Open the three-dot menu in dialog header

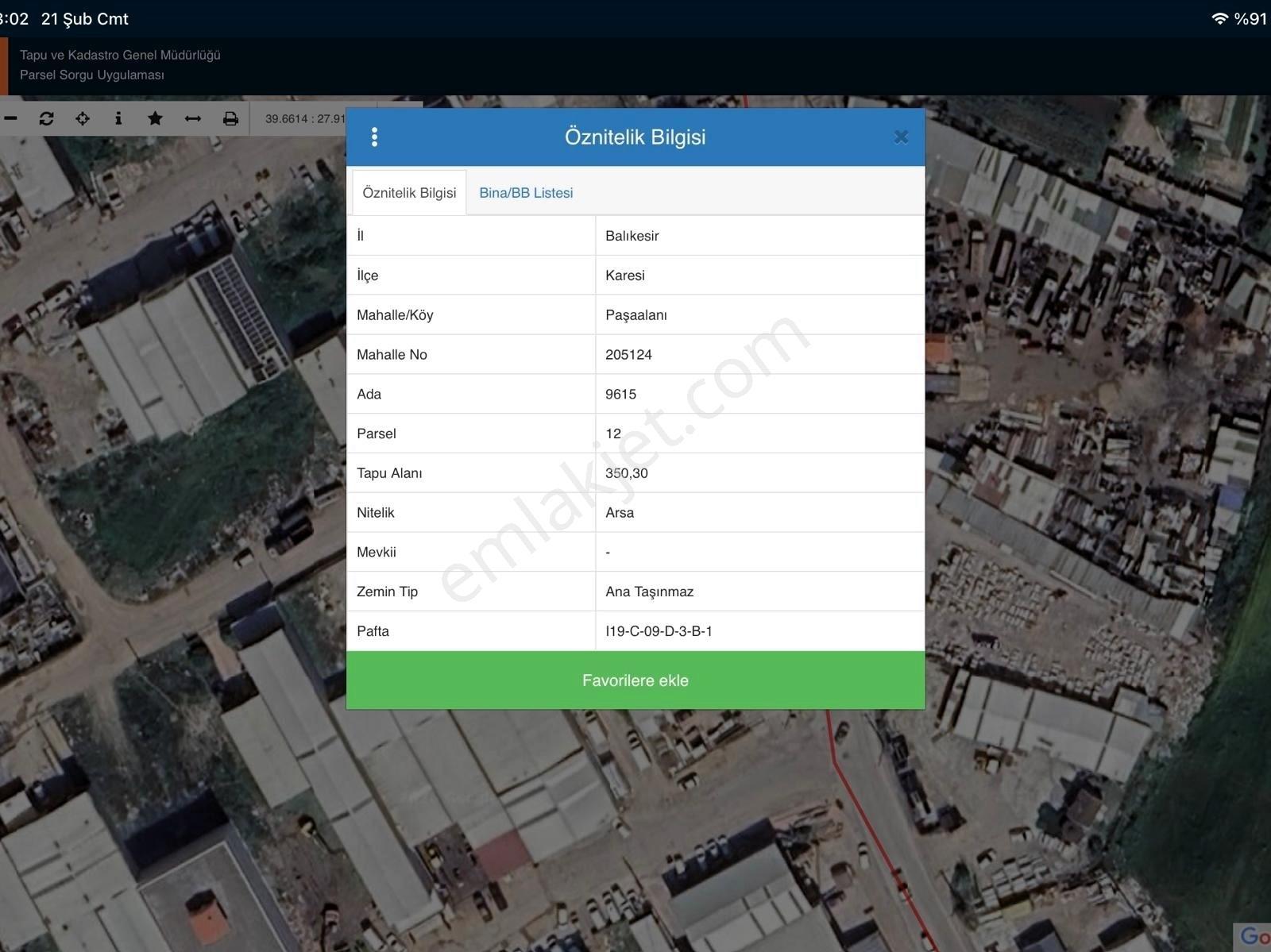coord(374,137)
